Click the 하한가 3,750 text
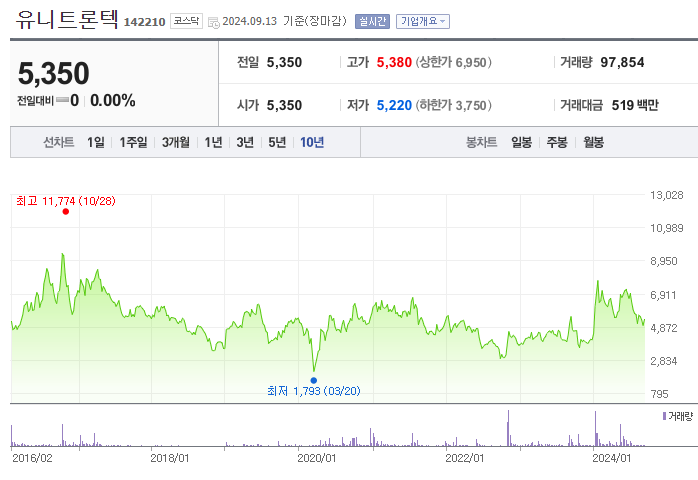The width and height of the screenshot is (698, 480). (x=454, y=106)
